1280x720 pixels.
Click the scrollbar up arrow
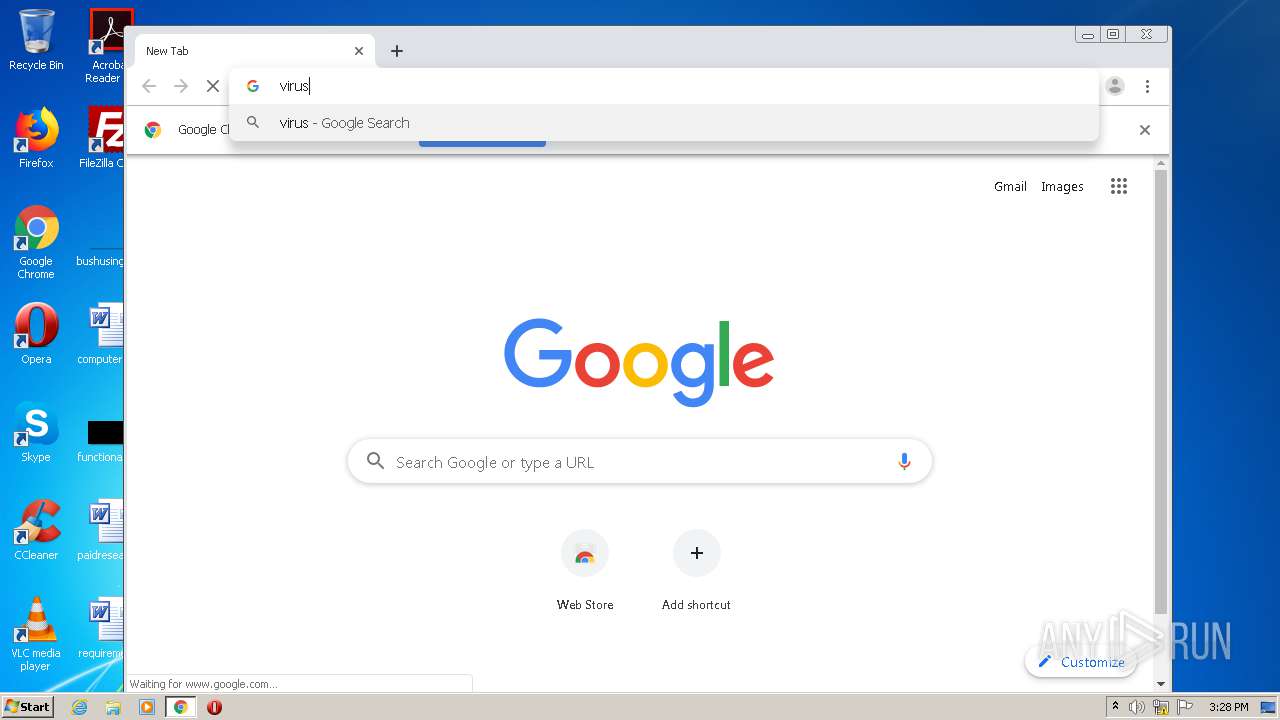1161,164
